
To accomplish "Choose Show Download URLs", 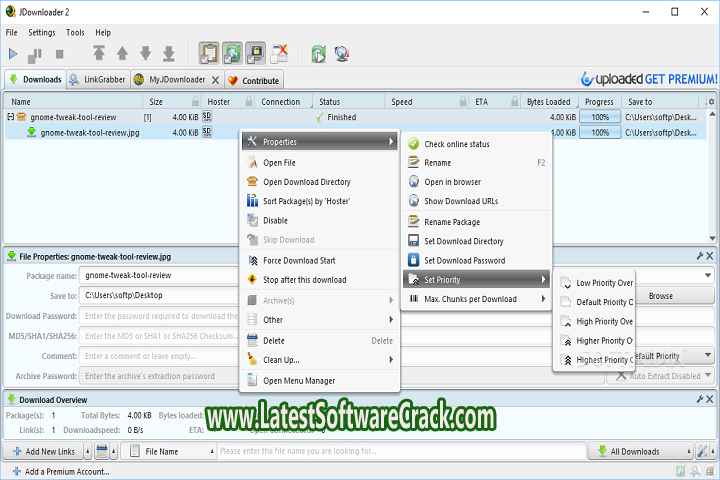I will pyautogui.click(x=477, y=201).
